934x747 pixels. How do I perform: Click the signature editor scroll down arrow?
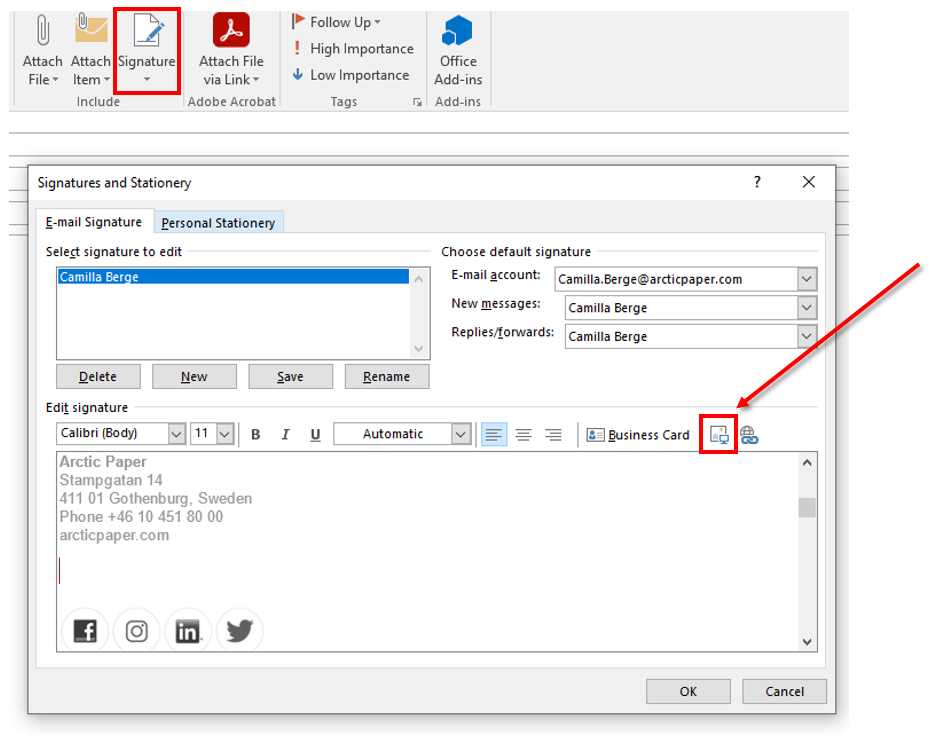pos(807,642)
